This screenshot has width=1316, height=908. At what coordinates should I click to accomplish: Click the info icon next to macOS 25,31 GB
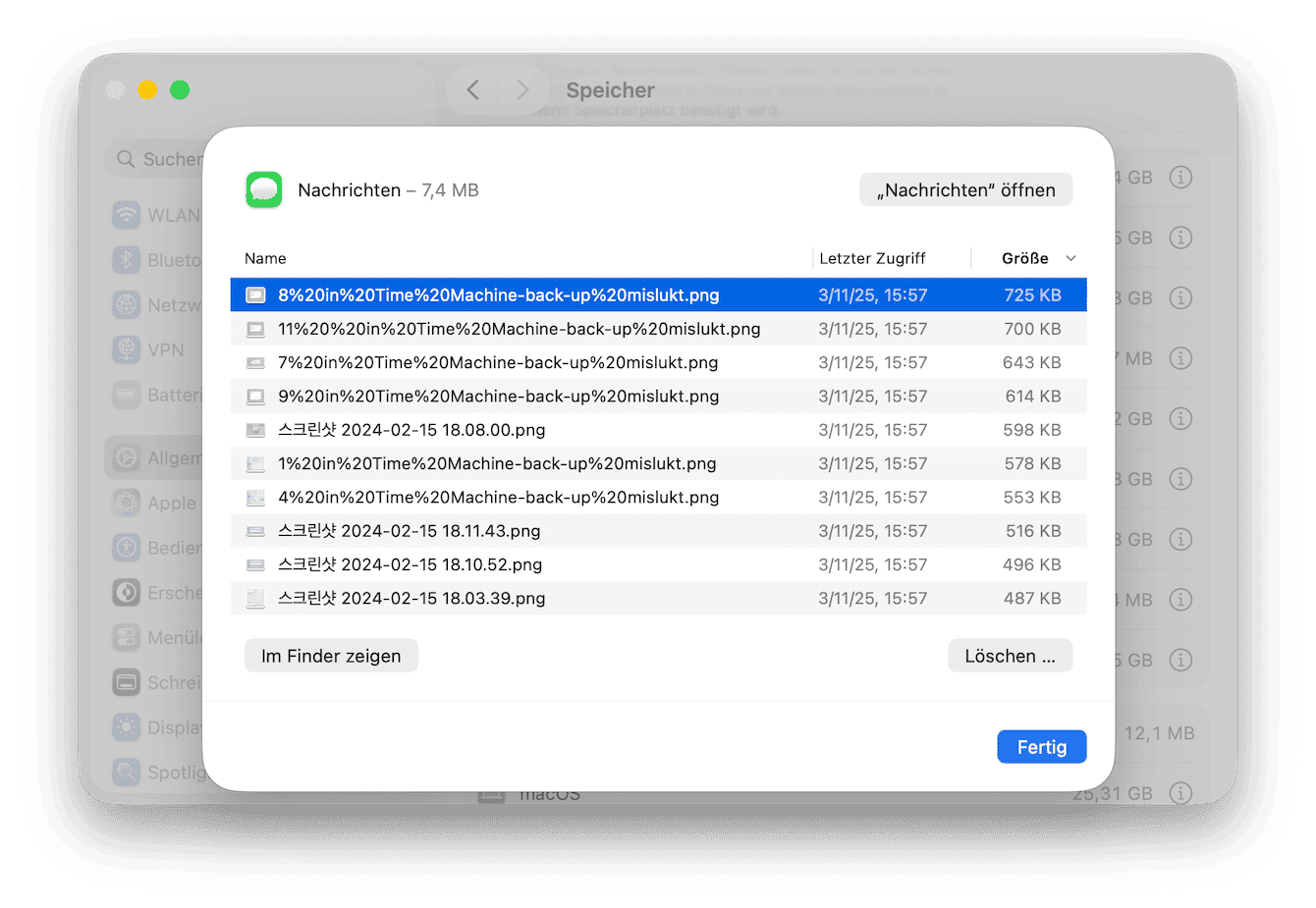click(x=1181, y=792)
